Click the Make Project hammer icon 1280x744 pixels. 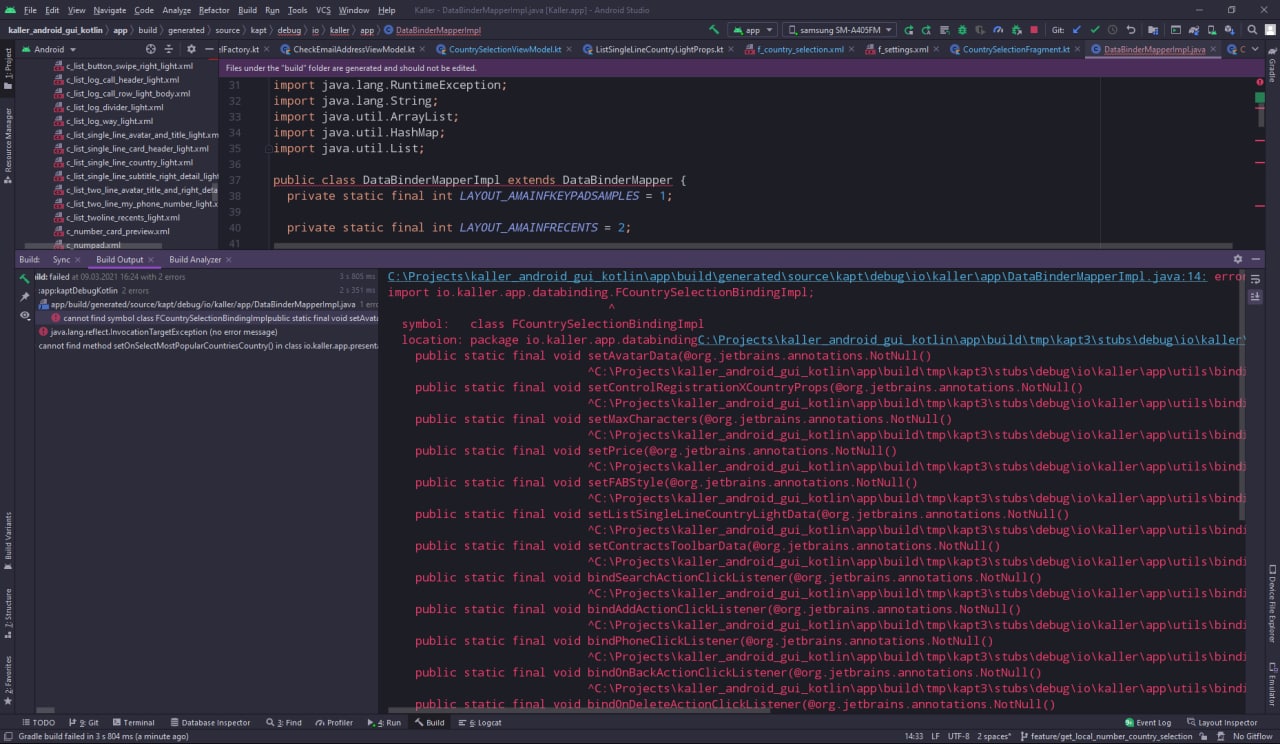pyautogui.click(x=714, y=30)
